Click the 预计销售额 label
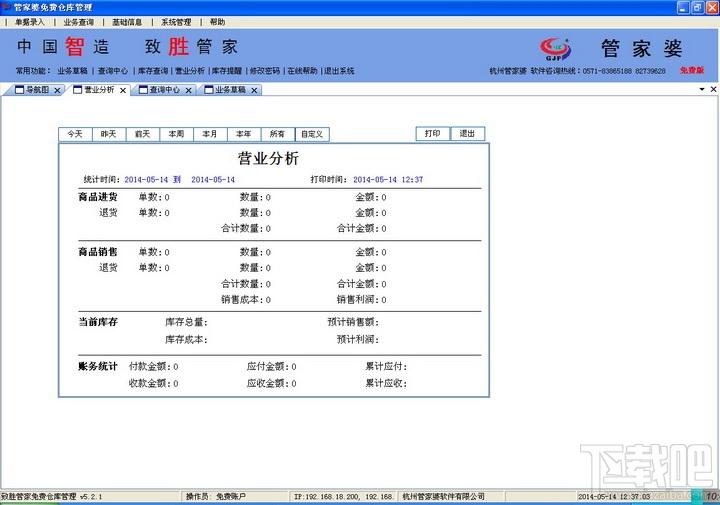This screenshot has width=720, height=505. [x=353, y=322]
